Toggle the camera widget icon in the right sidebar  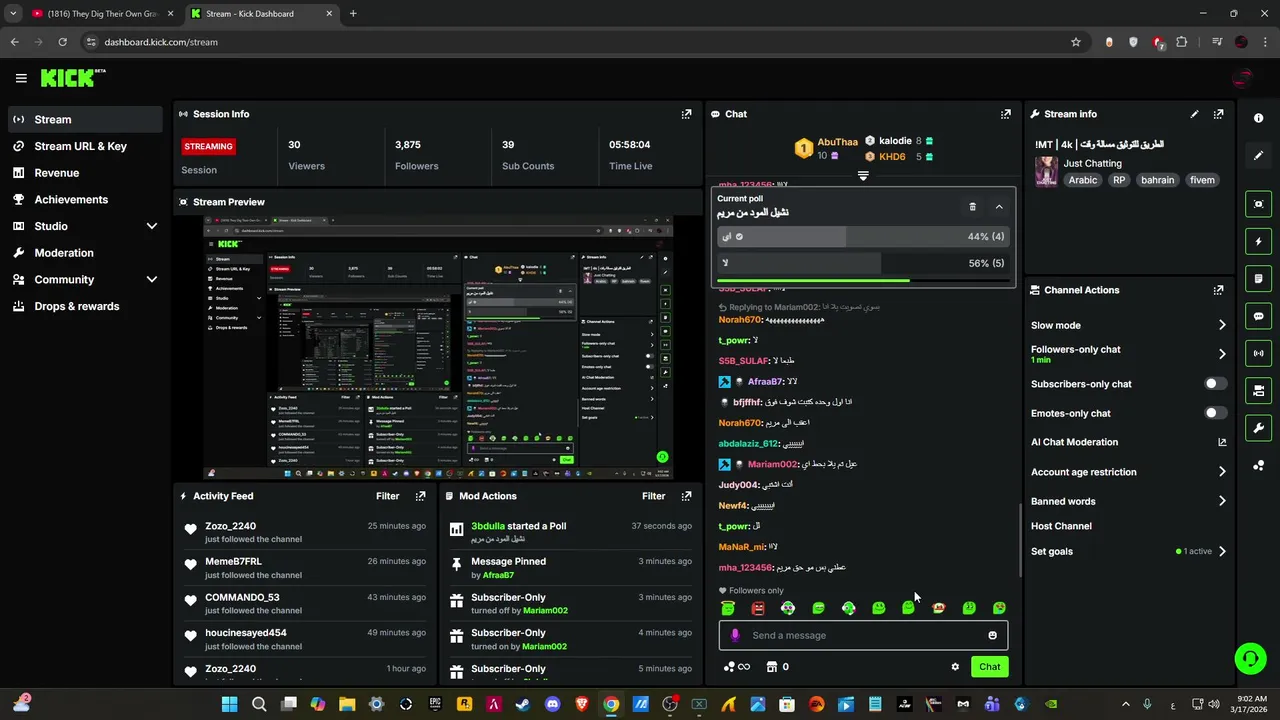tap(1258, 390)
